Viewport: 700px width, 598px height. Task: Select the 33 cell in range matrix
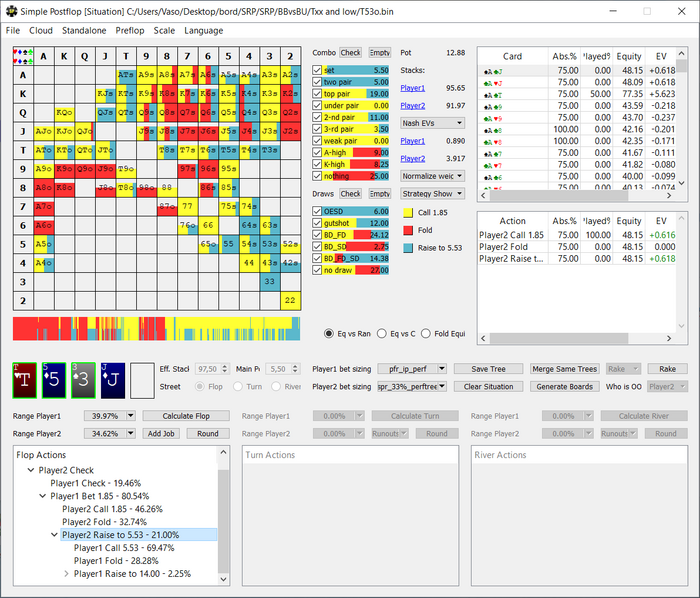270,282
